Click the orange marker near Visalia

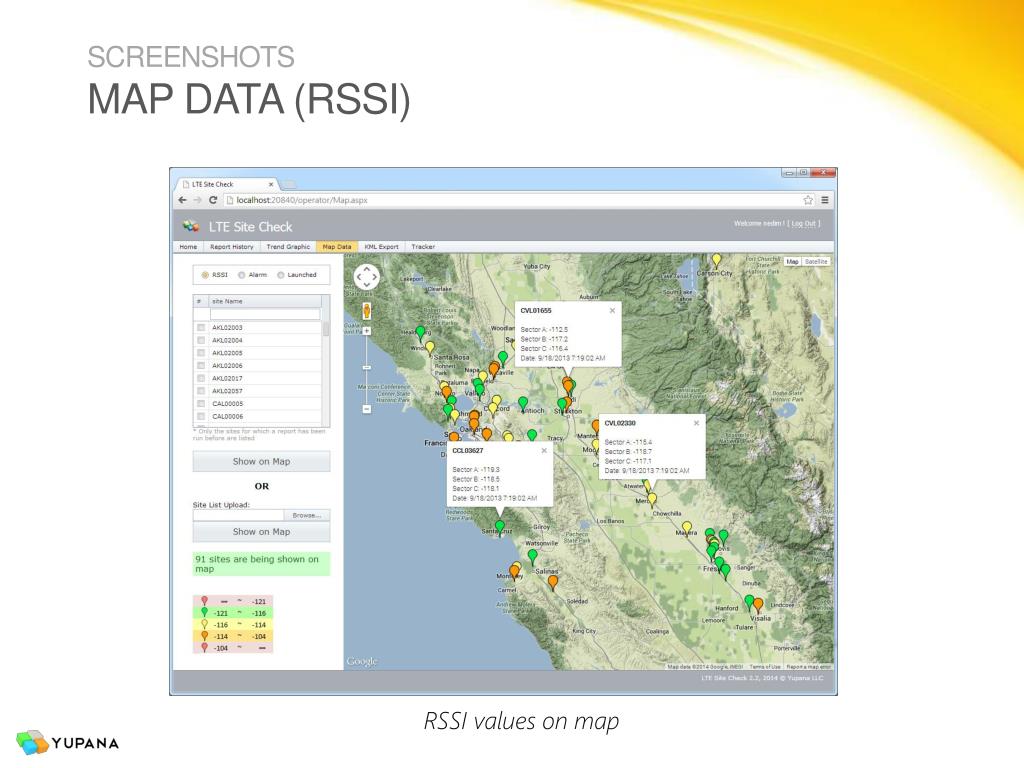(758, 604)
